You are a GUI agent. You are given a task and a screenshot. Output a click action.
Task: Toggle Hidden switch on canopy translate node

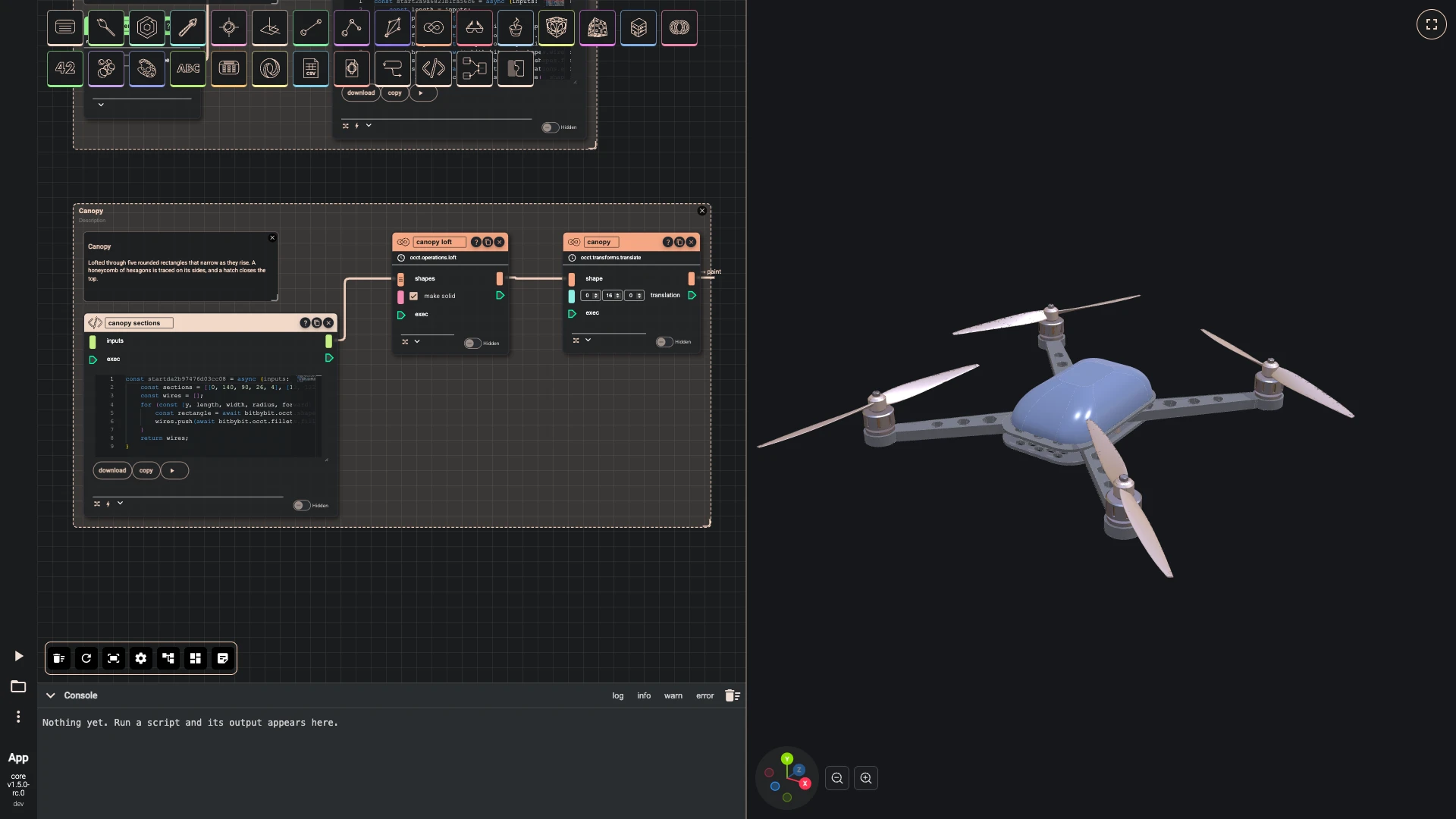coord(664,342)
